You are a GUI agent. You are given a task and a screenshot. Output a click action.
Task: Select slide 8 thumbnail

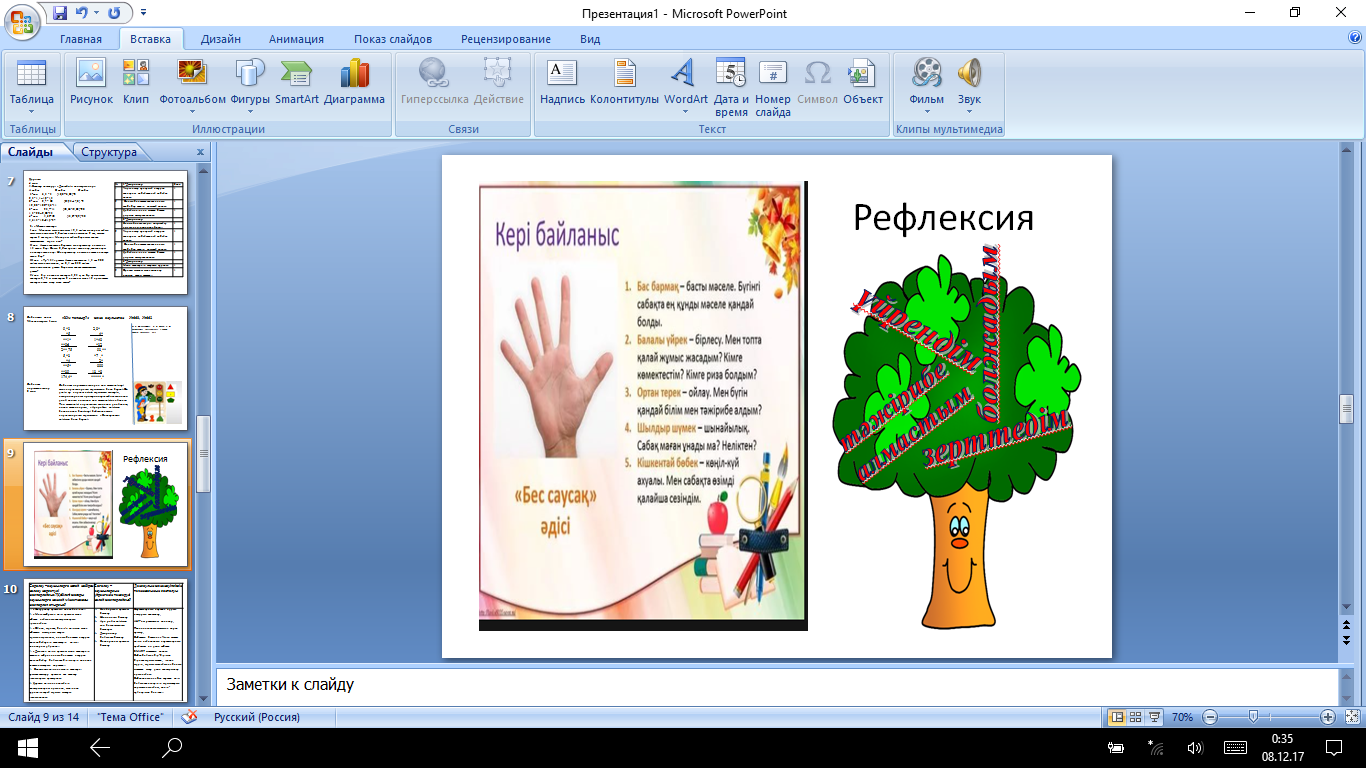click(x=105, y=366)
